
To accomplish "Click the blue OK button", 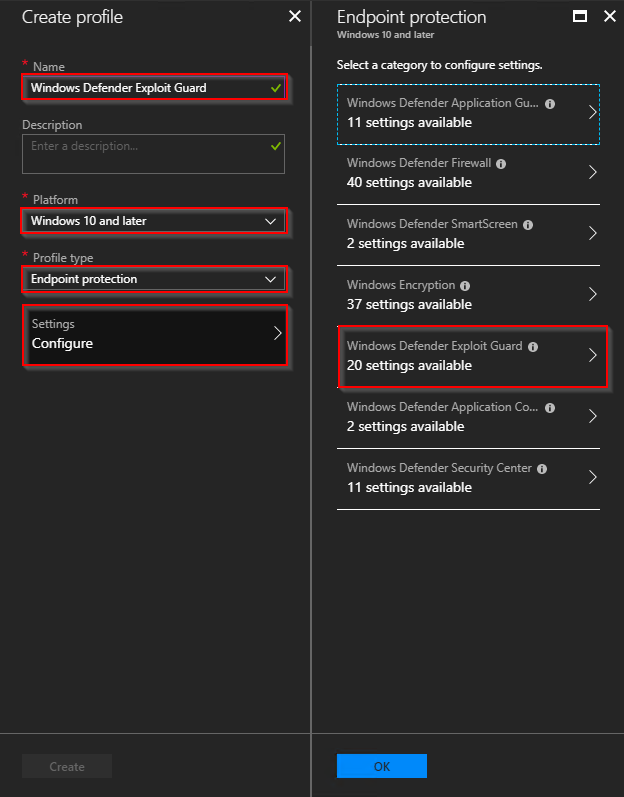I will (382, 766).
